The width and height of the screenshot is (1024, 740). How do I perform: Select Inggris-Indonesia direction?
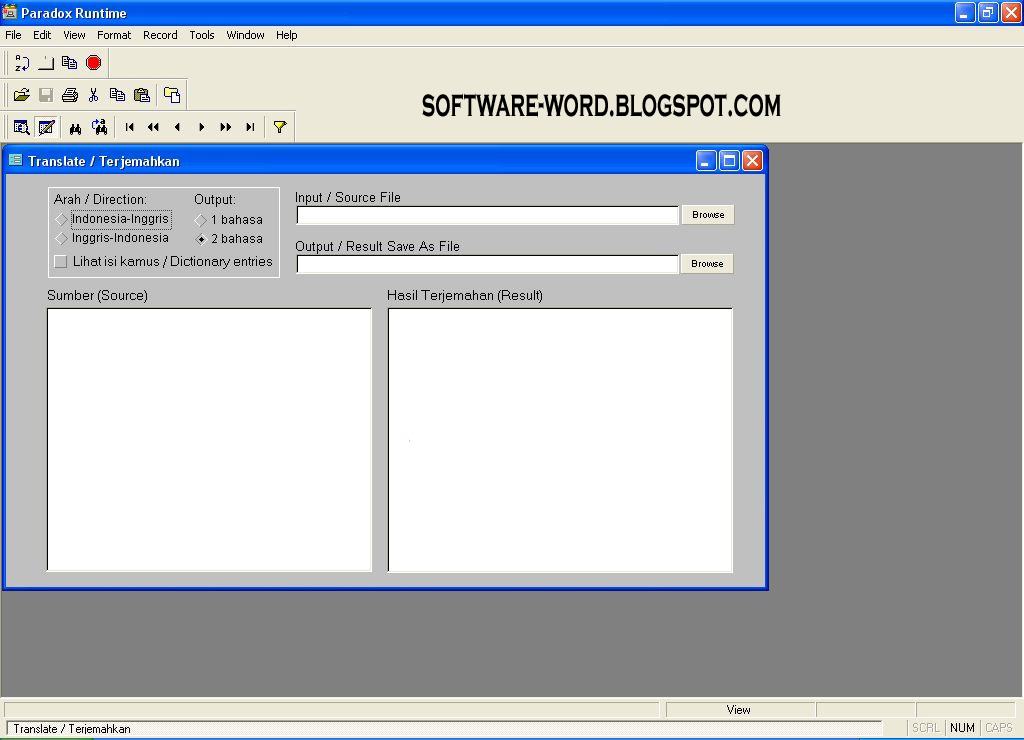click(112, 238)
